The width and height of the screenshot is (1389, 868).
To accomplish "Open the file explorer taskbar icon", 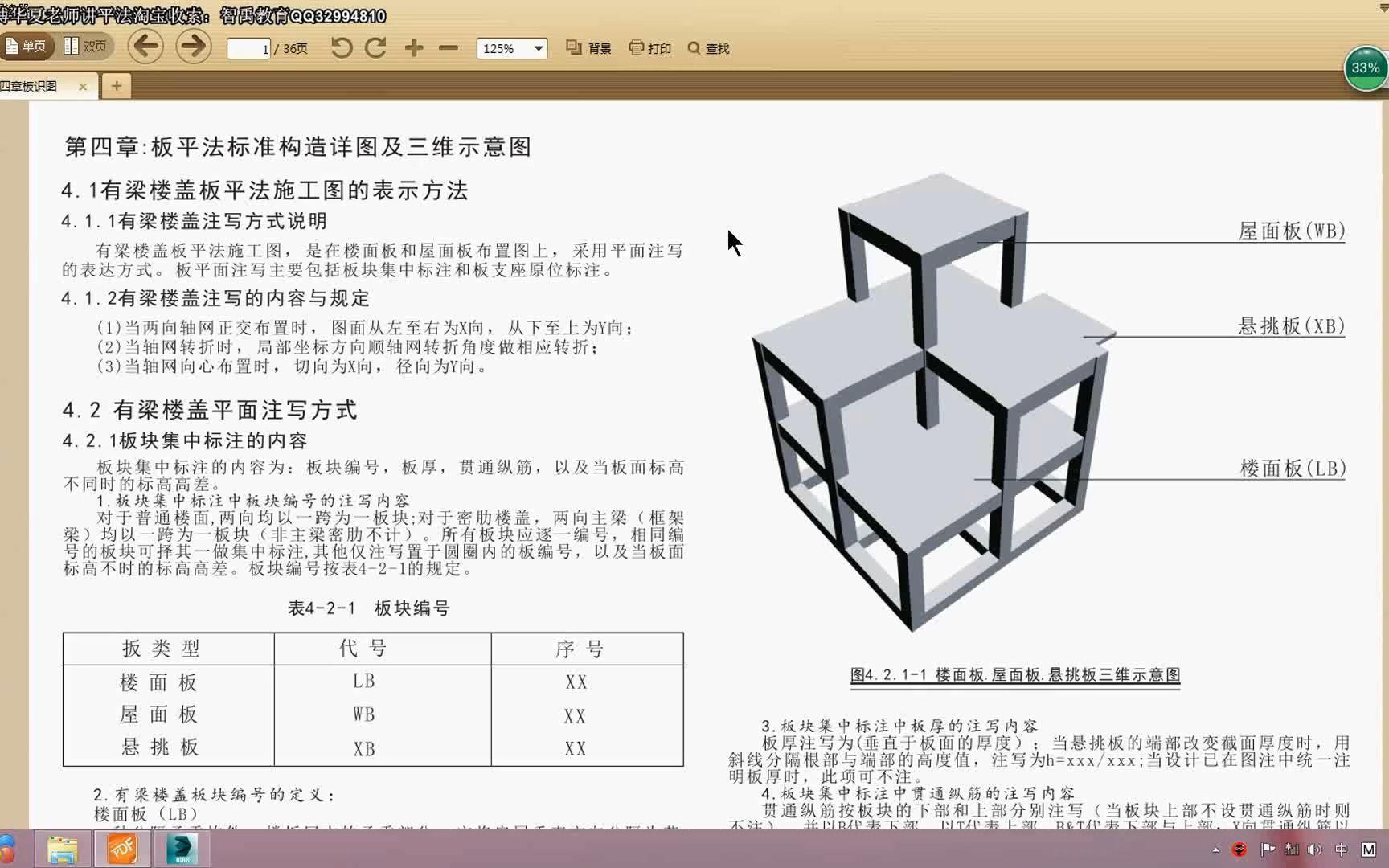I will [x=62, y=850].
